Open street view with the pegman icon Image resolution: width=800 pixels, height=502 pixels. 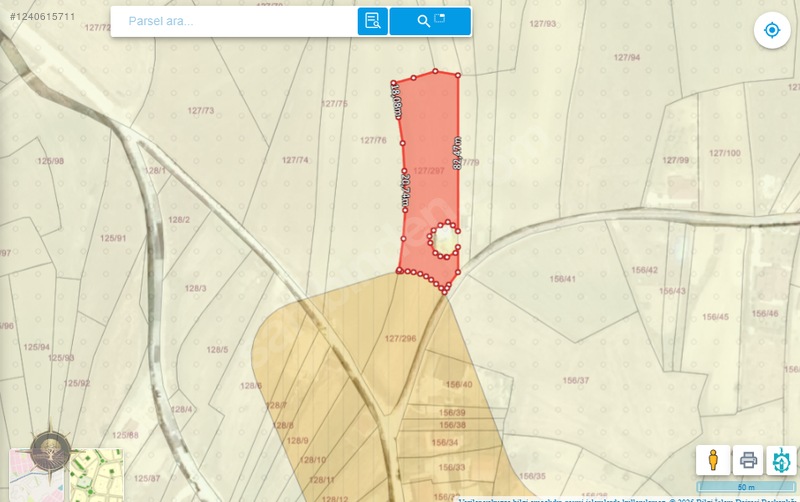[713, 460]
